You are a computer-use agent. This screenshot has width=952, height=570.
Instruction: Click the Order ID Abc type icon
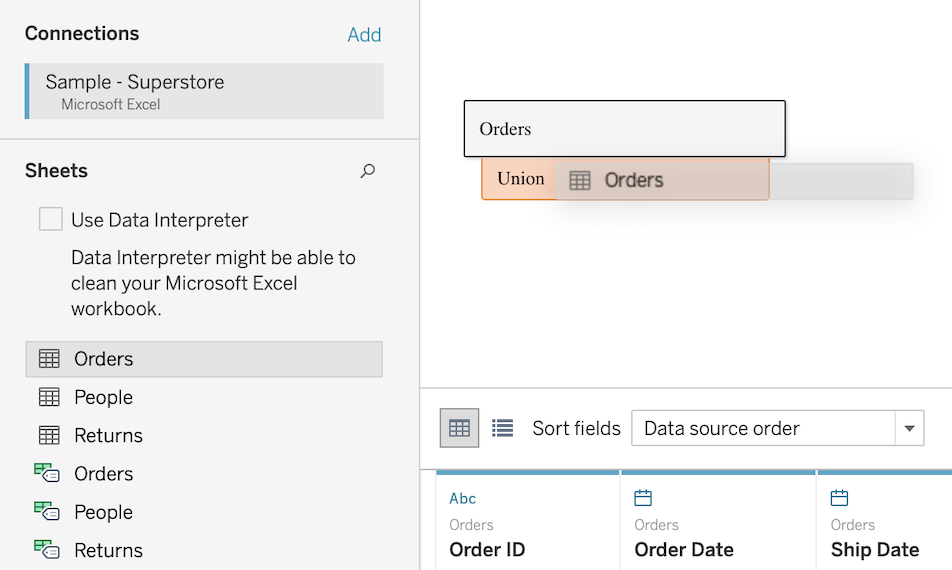pos(463,498)
